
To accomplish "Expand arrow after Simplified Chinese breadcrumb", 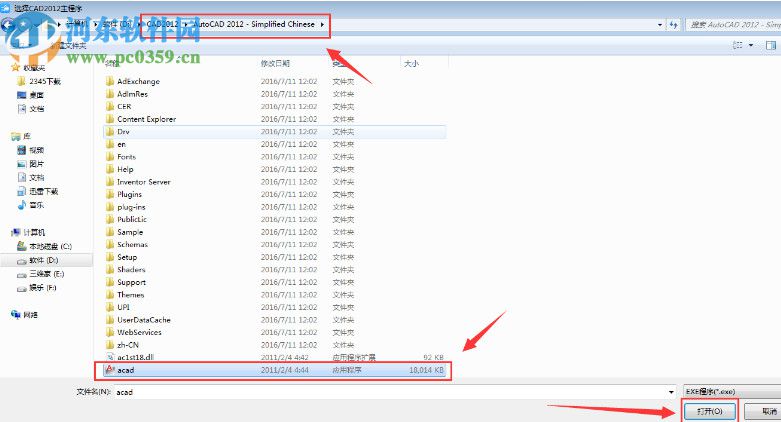I will pyautogui.click(x=322, y=24).
